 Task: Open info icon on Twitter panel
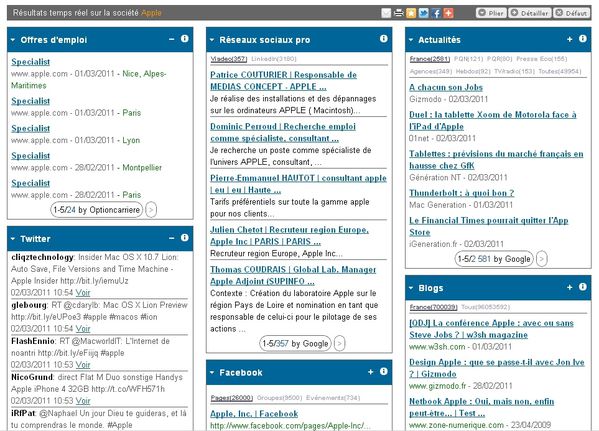tap(185, 238)
